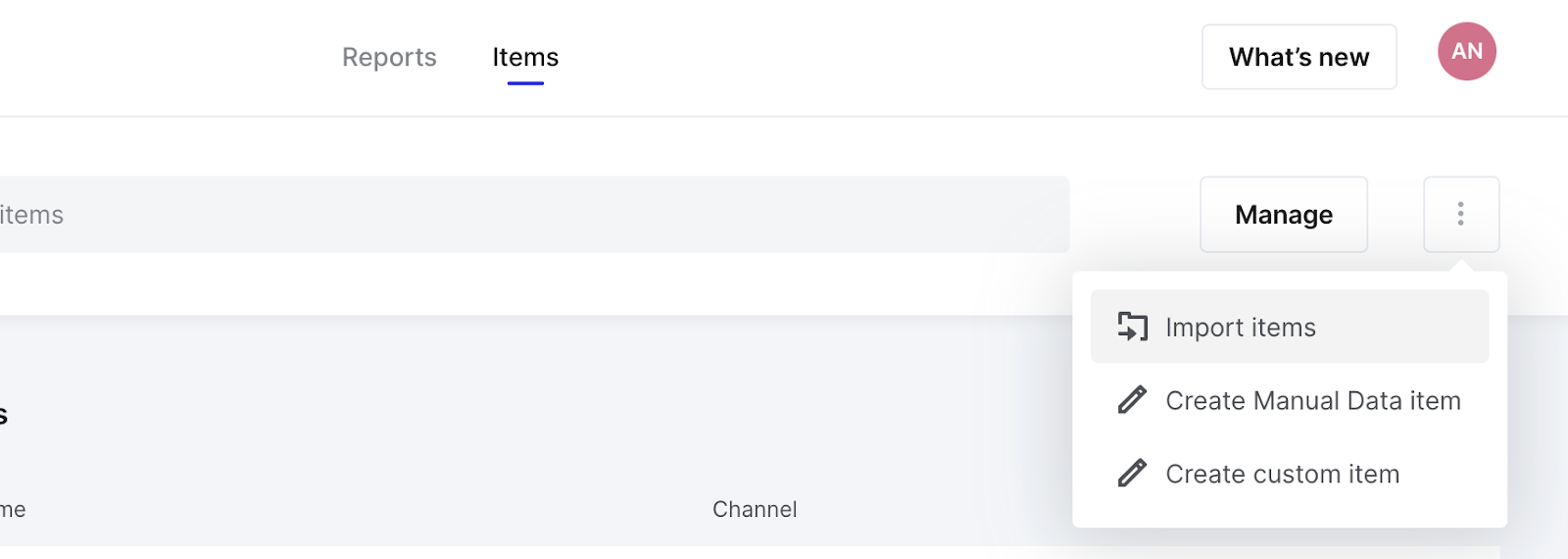Open the AN user avatar menu
Viewport: 1568px width, 559px height.
pyautogui.click(x=1466, y=51)
